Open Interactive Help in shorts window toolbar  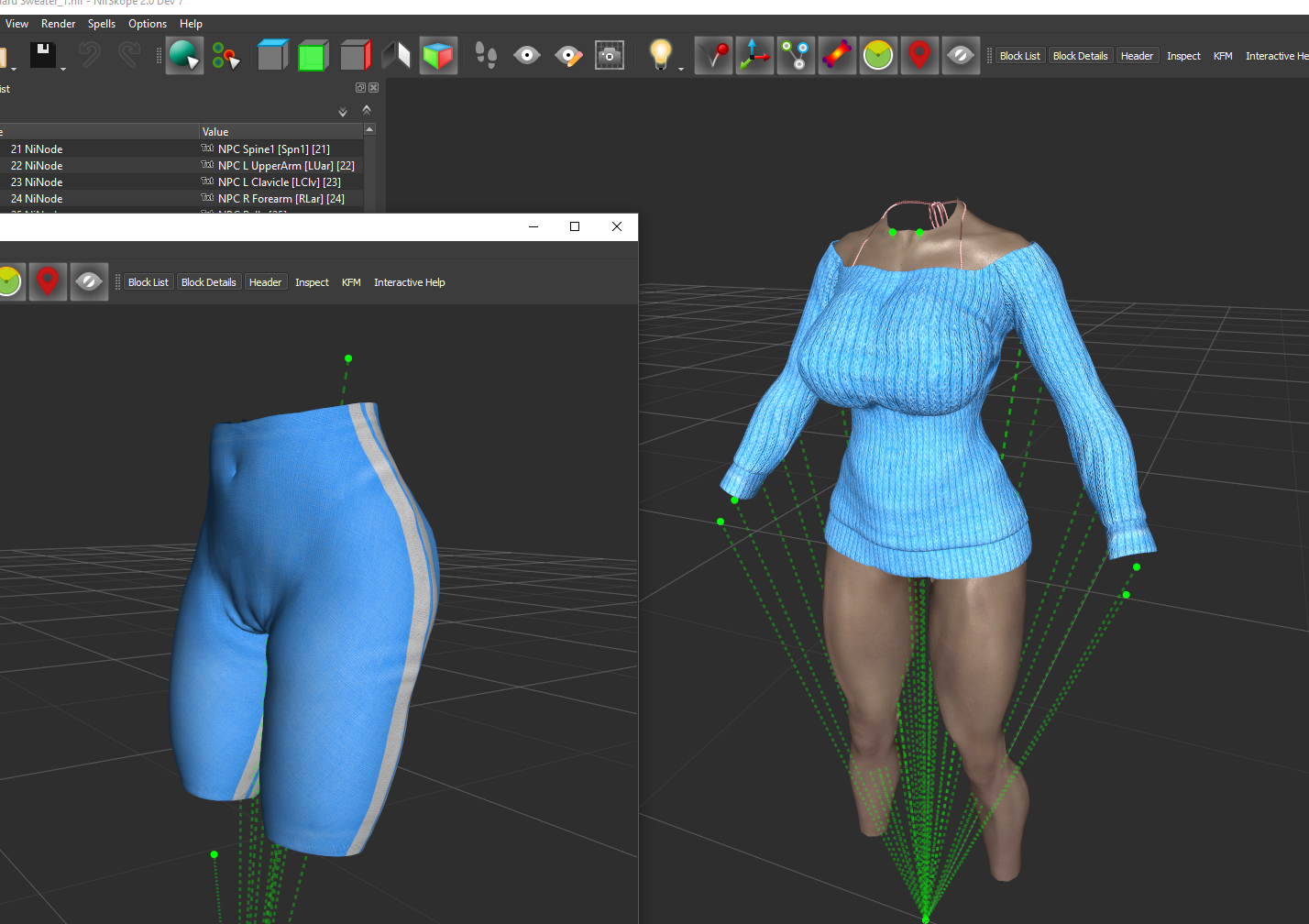(x=410, y=282)
